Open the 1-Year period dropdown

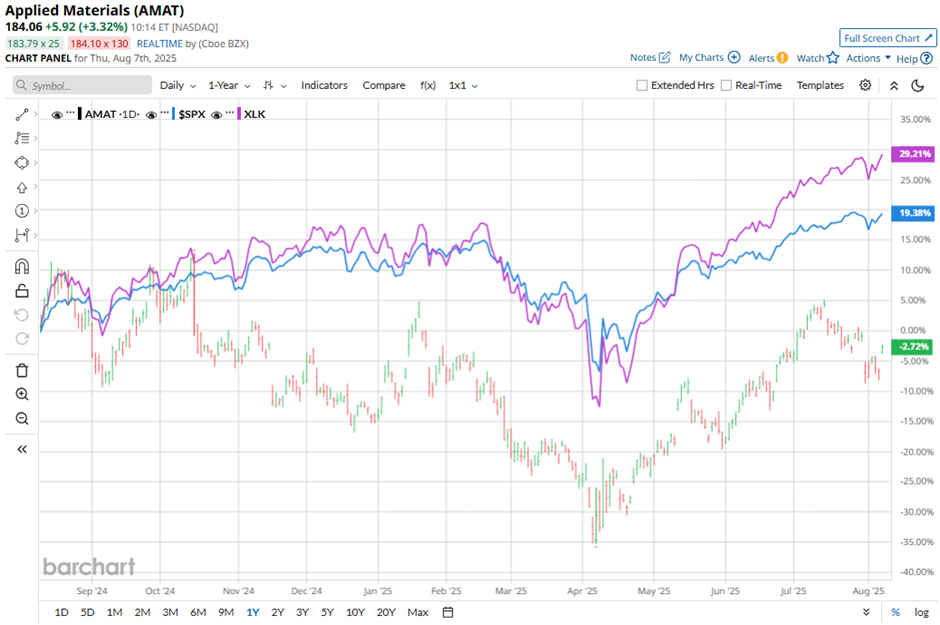click(229, 86)
